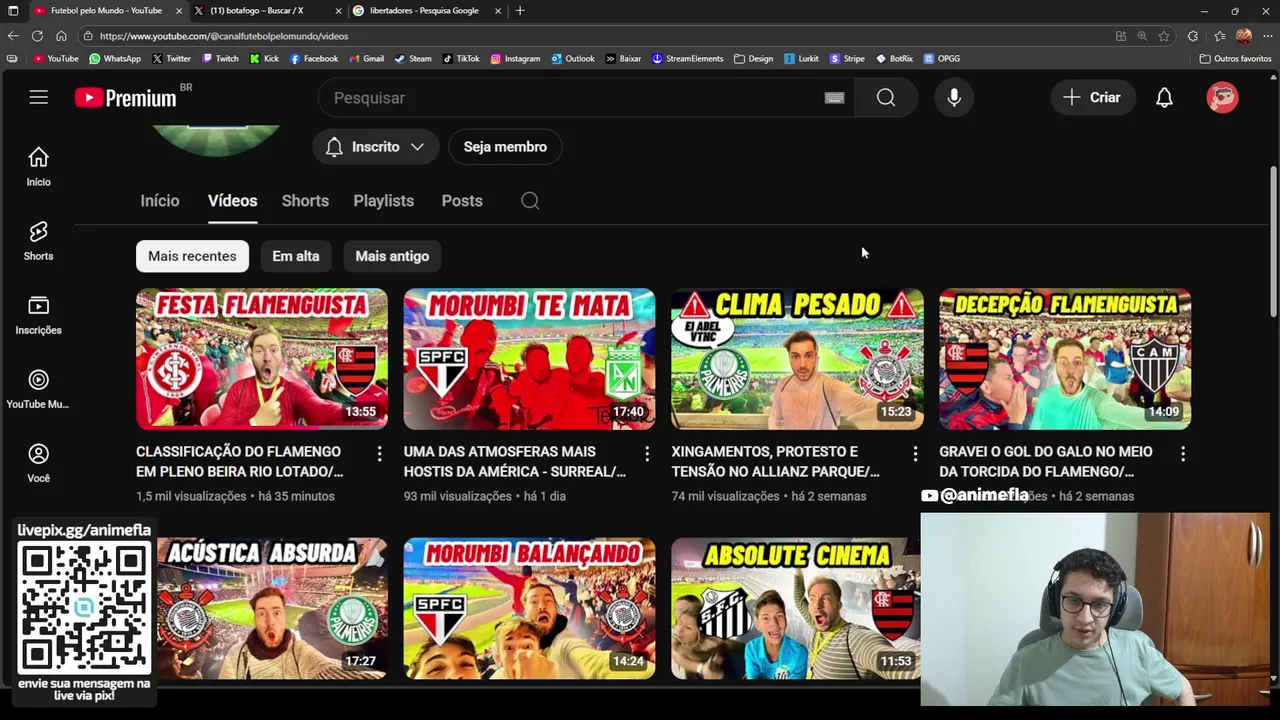
Task: Click the magnifier search submit button
Action: coord(886,98)
